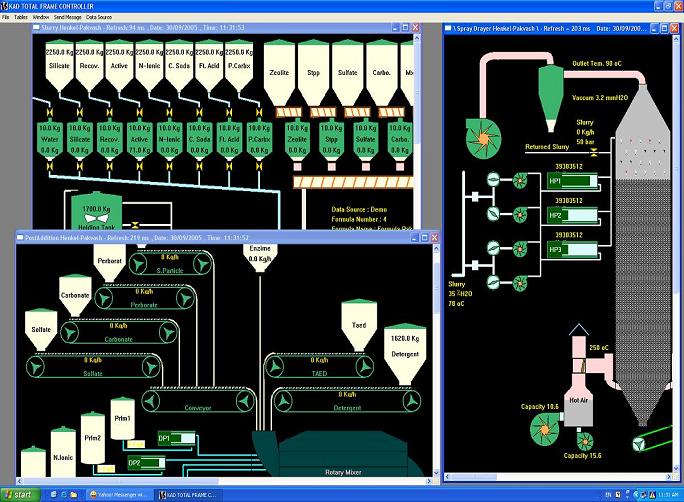
Task: Click the Enzime hopper in PostAddition window
Action: [260, 257]
